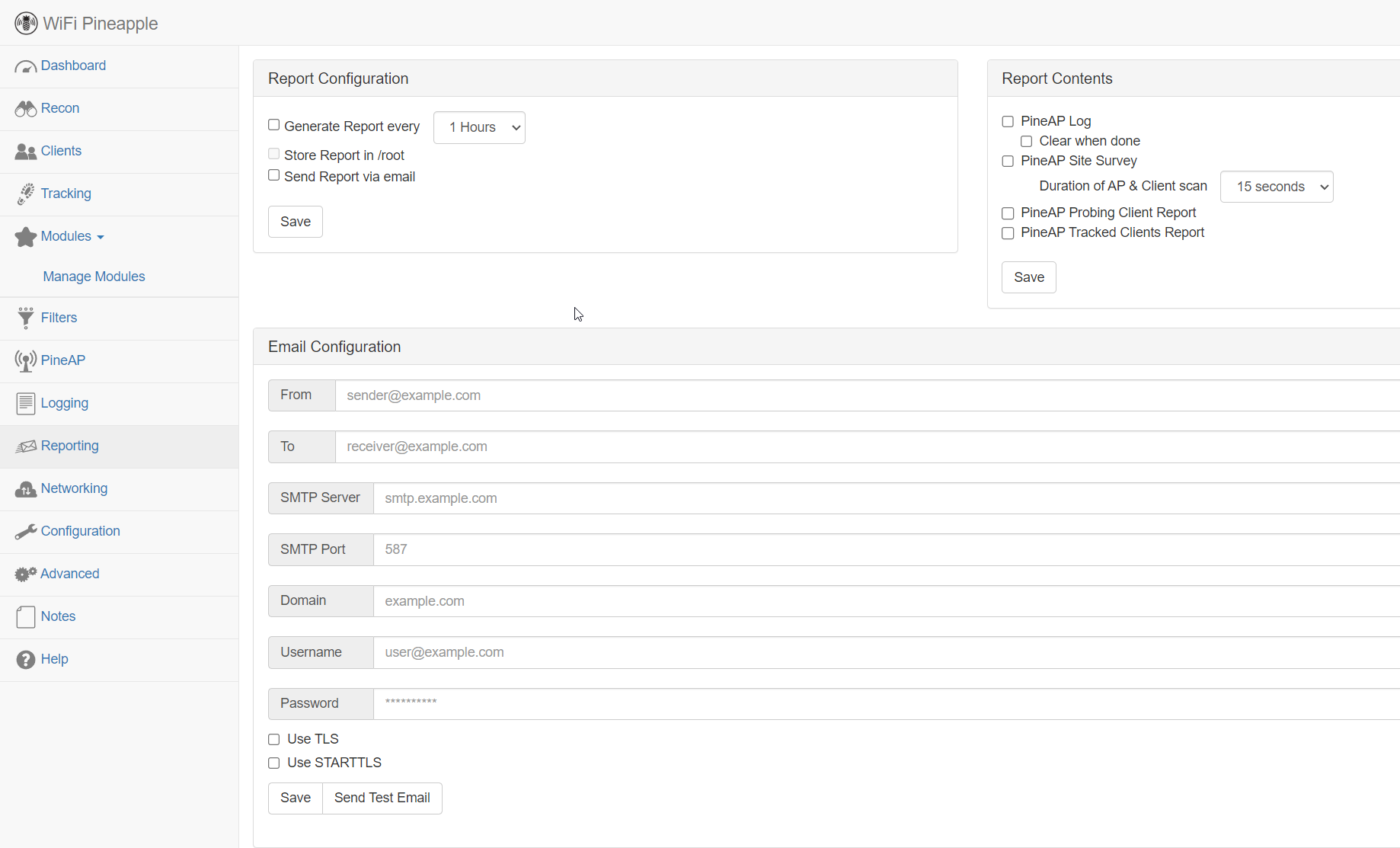Enable the PineAP Log checkbox
The image size is (1400, 848).
1008,121
